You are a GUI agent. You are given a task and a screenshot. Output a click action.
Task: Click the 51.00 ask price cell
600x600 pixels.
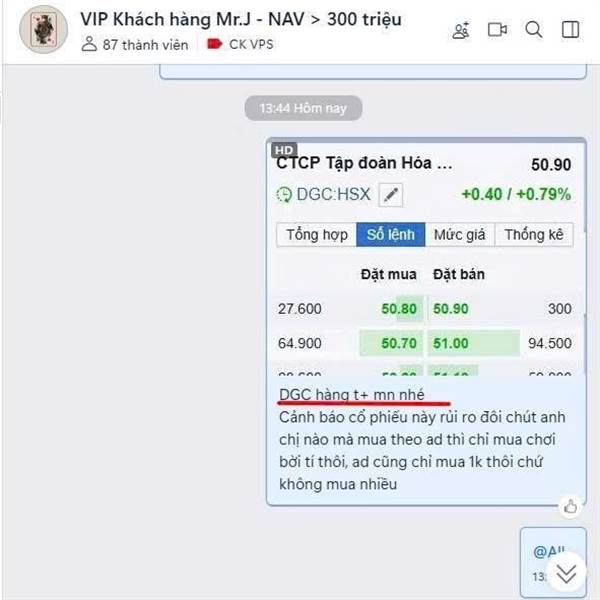point(451,343)
